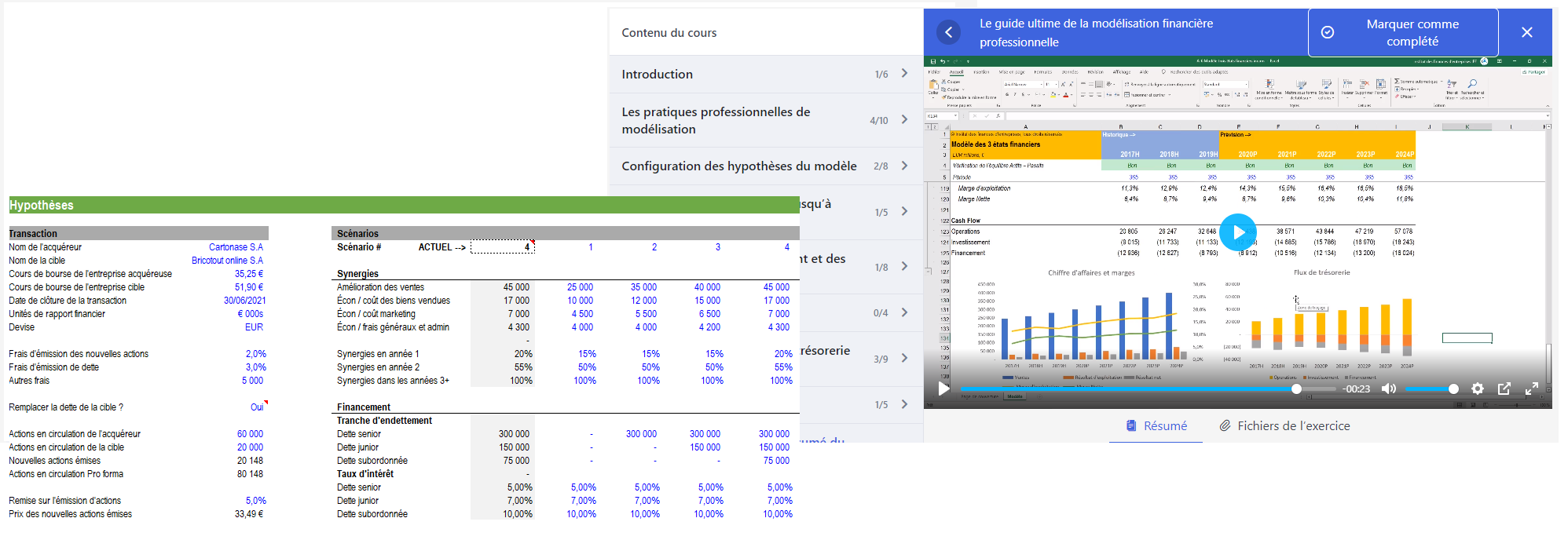Click the Tranche d'endettement label
The height and width of the screenshot is (540, 1568).
point(384,420)
